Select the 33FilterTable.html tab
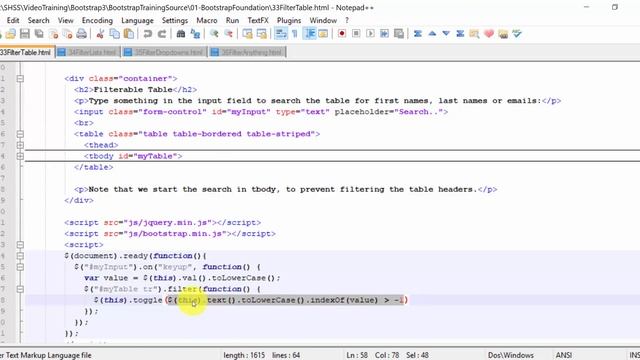 click(x=27, y=52)
